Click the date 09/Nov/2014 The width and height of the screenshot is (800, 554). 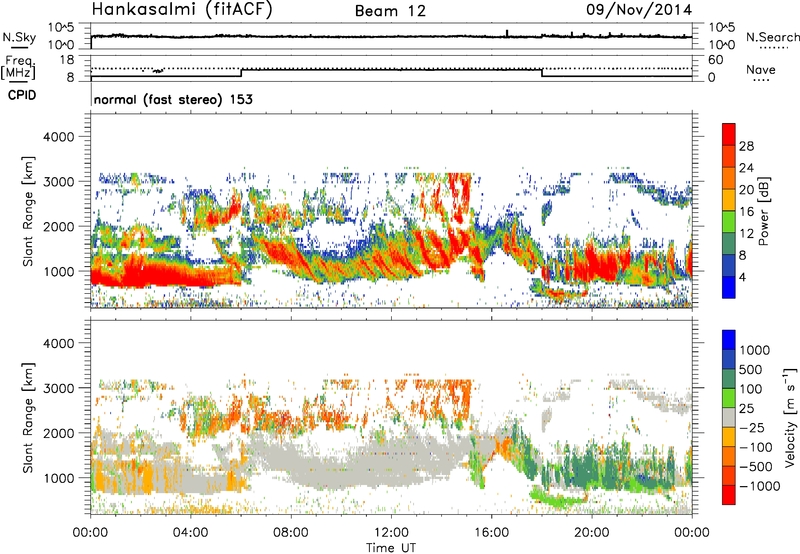coord(639,10)
